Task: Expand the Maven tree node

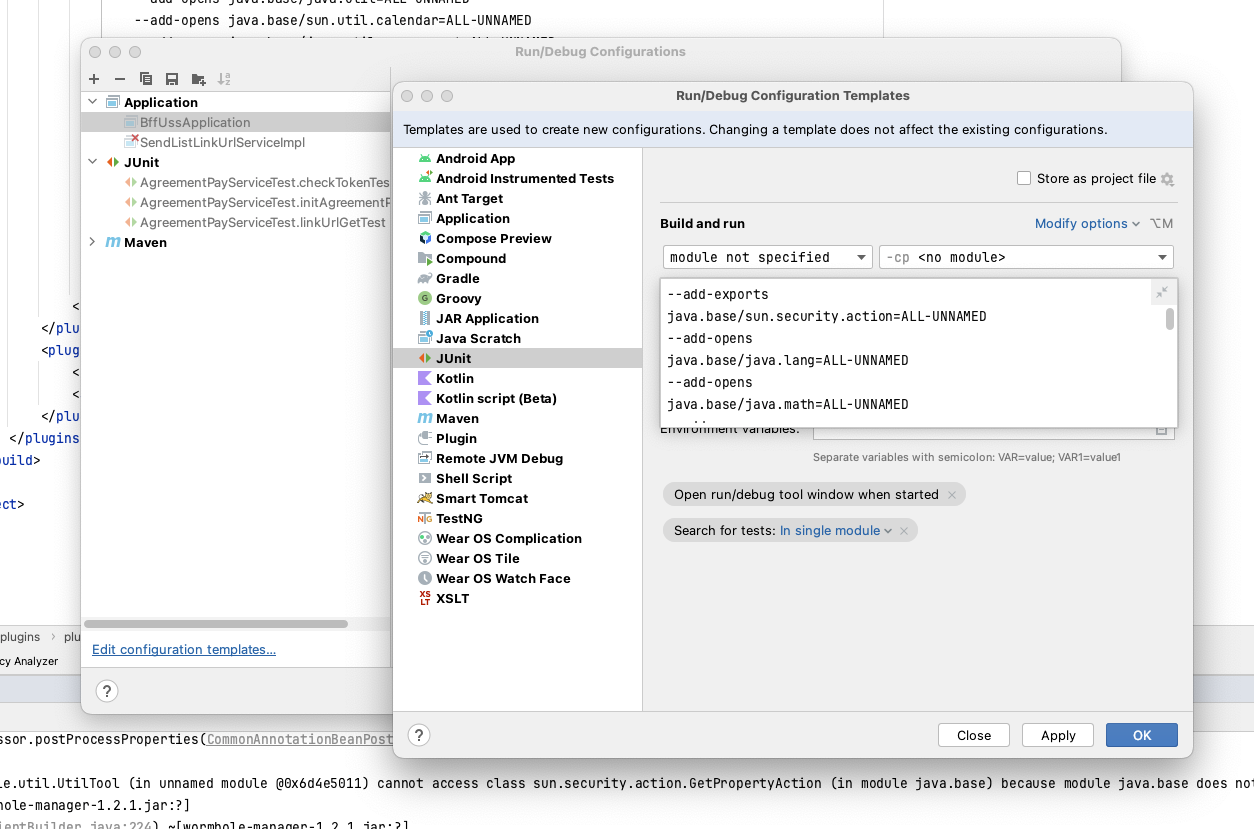Action: click(x=92, y=242)
